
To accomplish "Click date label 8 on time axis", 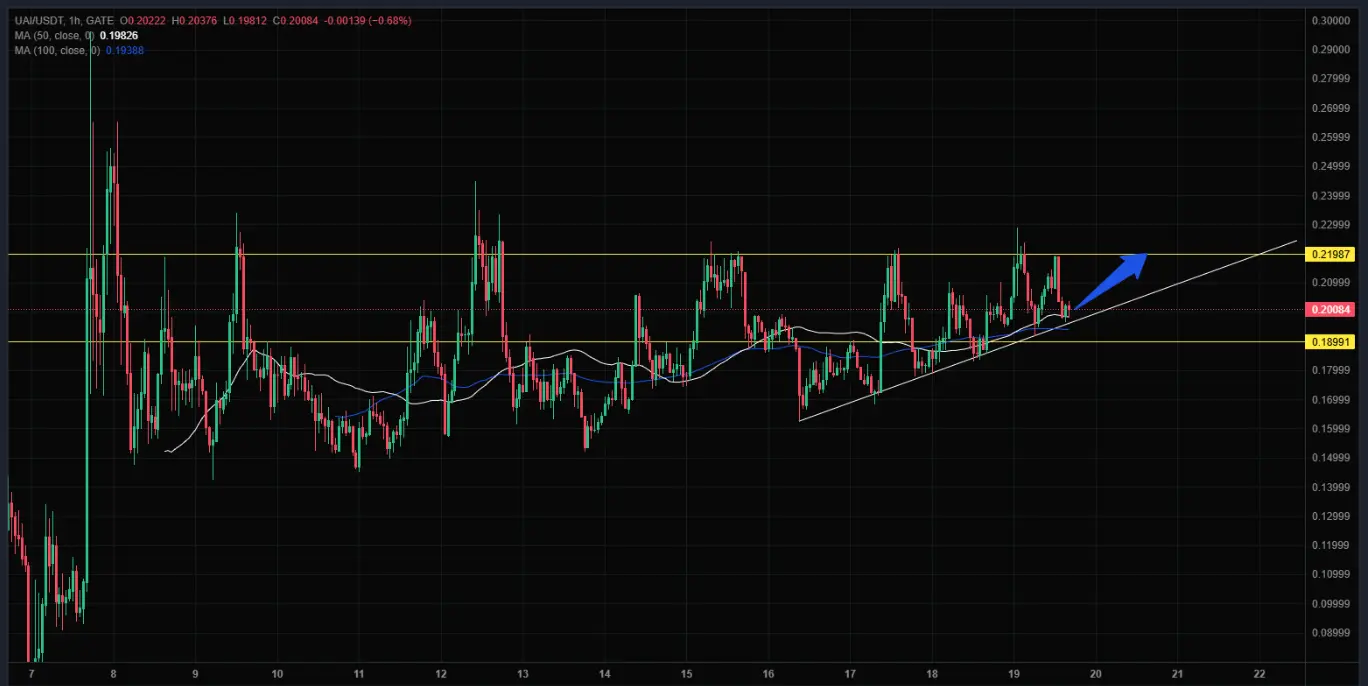I will pyautogui.click(x=113, y=673).
